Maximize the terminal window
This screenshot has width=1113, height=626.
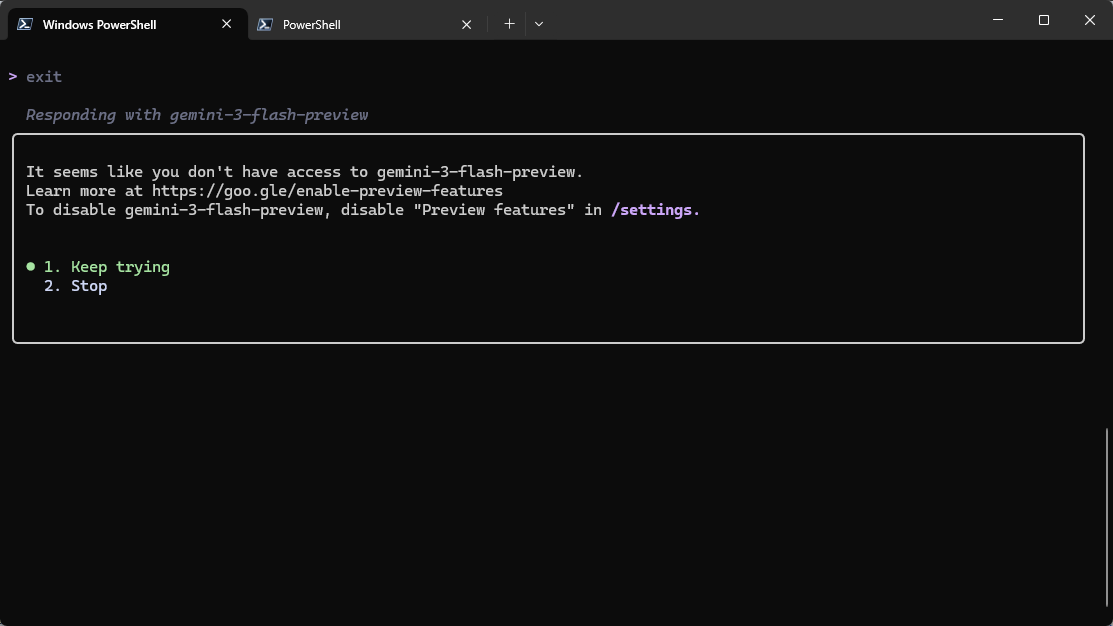click(x=1043, y=20)
